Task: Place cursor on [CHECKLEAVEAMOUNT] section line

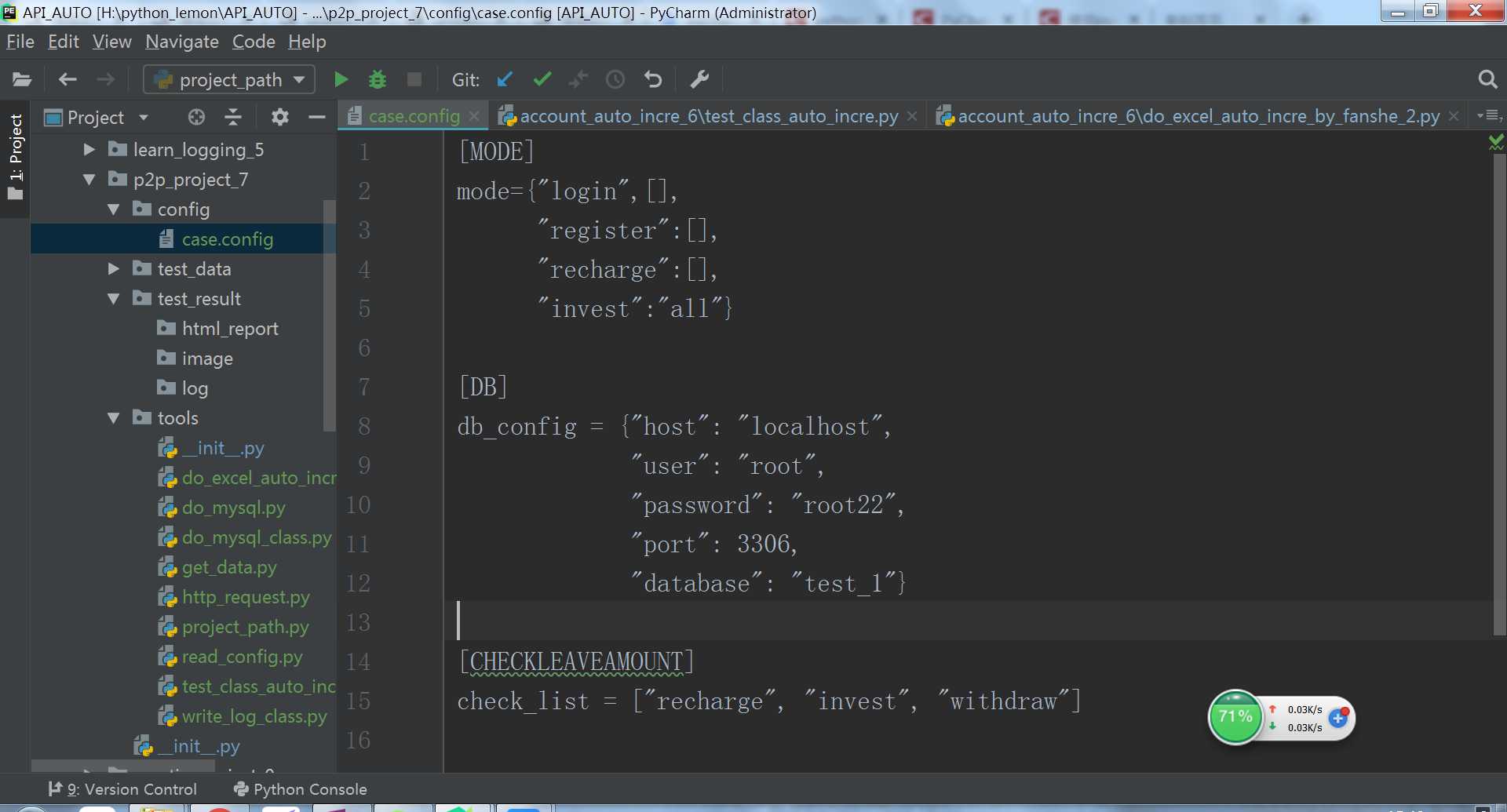Action: point(576,661)
